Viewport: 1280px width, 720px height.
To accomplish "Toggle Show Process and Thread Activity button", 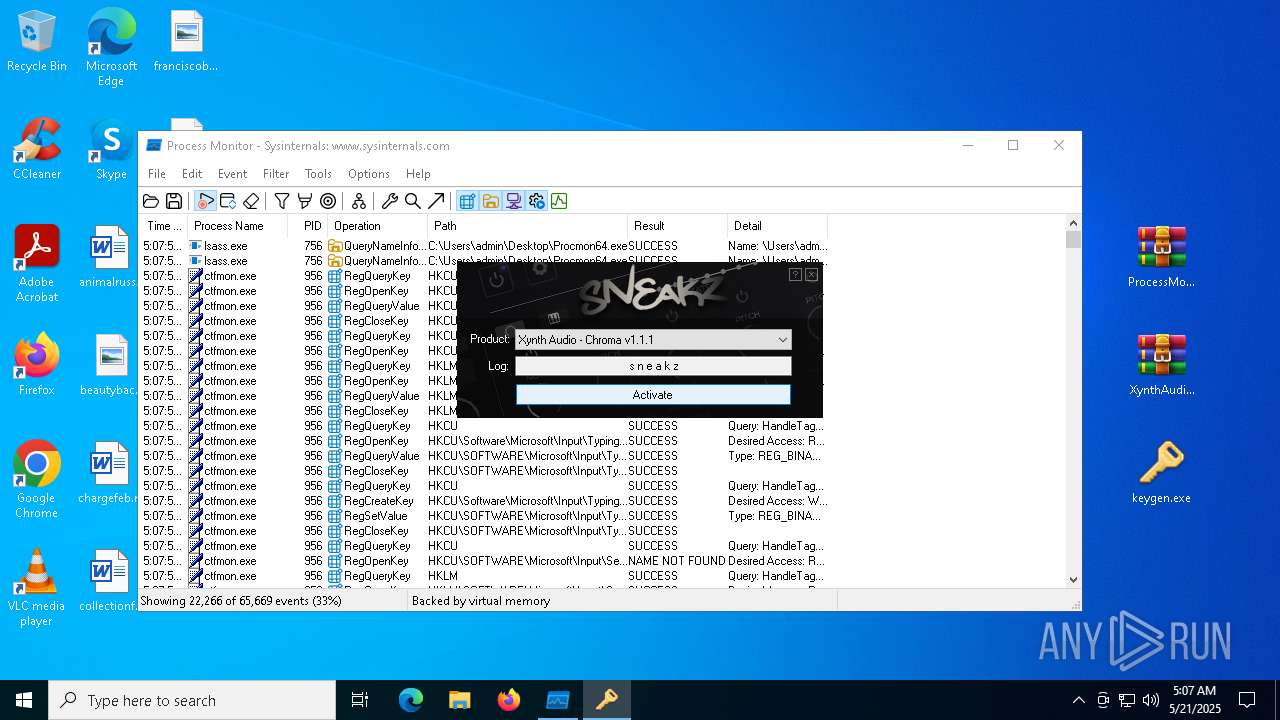I will tap(536, 201).
